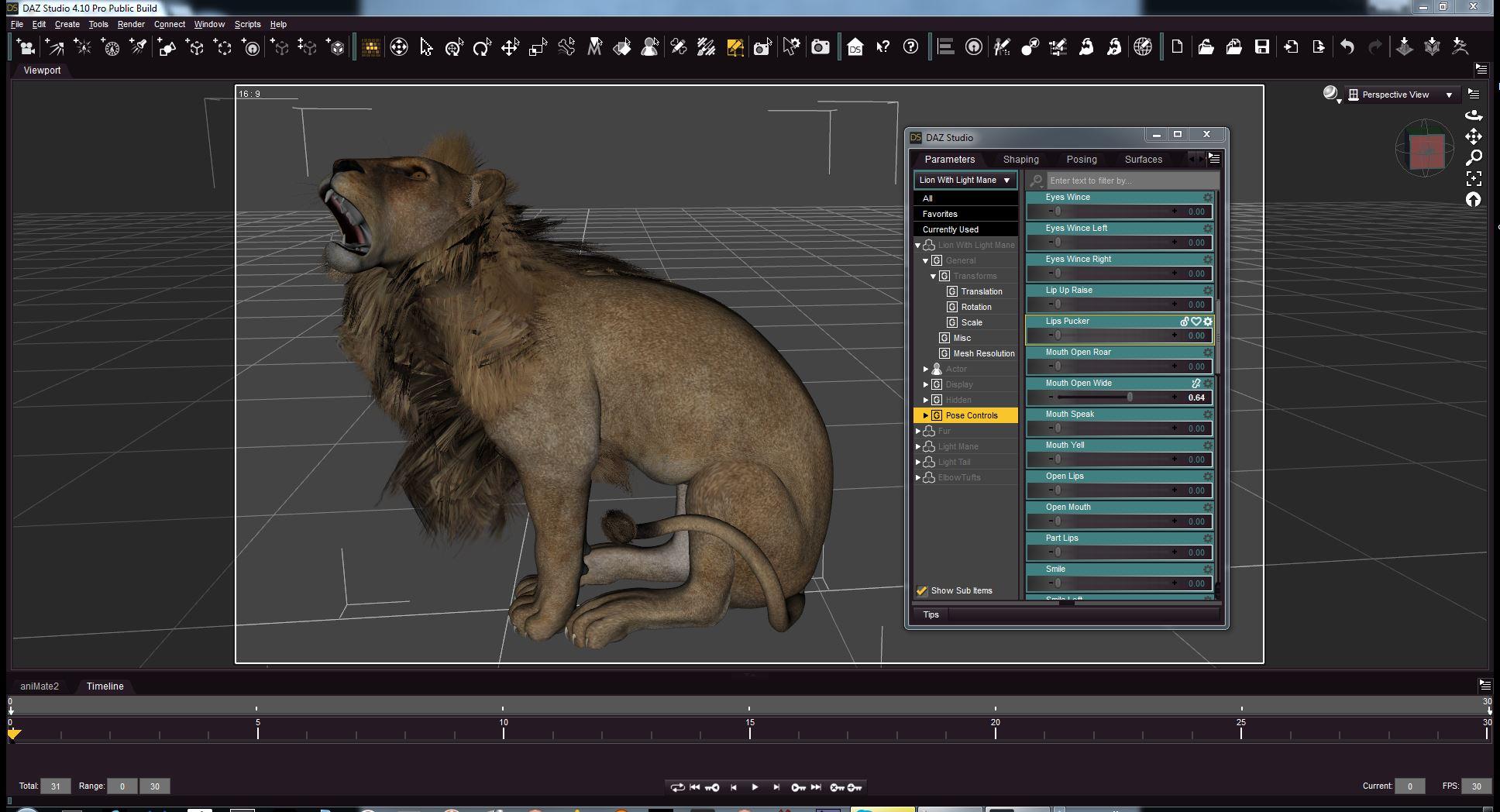
Task: Add Lips Pucker to favorites via heart
Action: pyautogui.click(x=1196, y=322)
